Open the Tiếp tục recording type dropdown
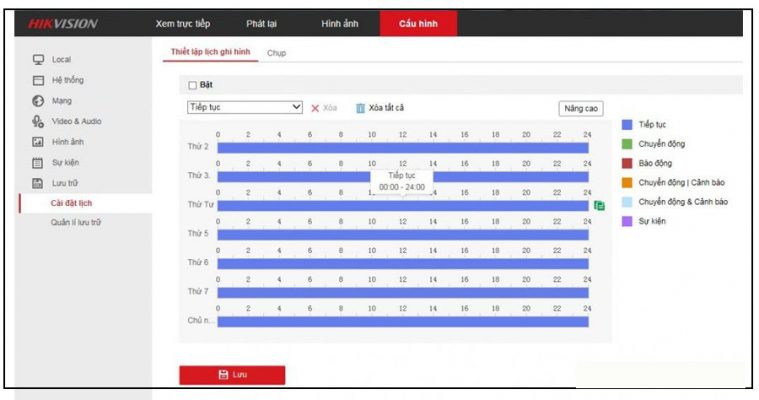 (245, 107)
